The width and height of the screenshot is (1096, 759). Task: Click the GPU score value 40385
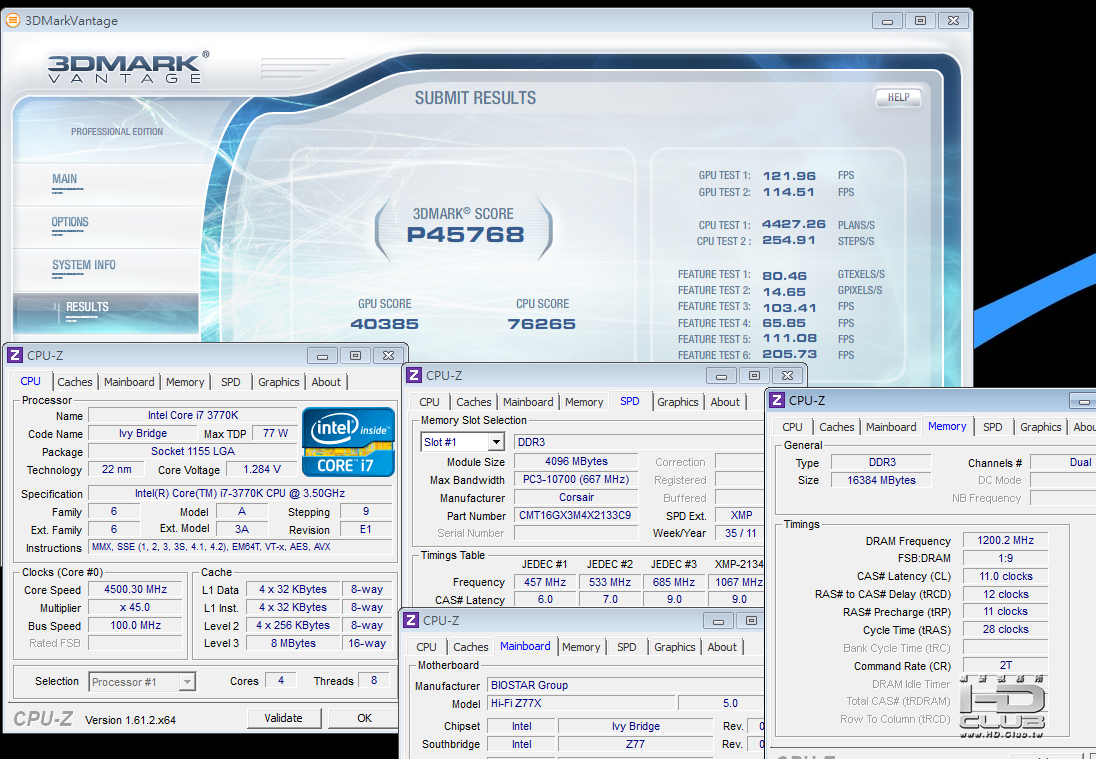click(x=384, y=324)
